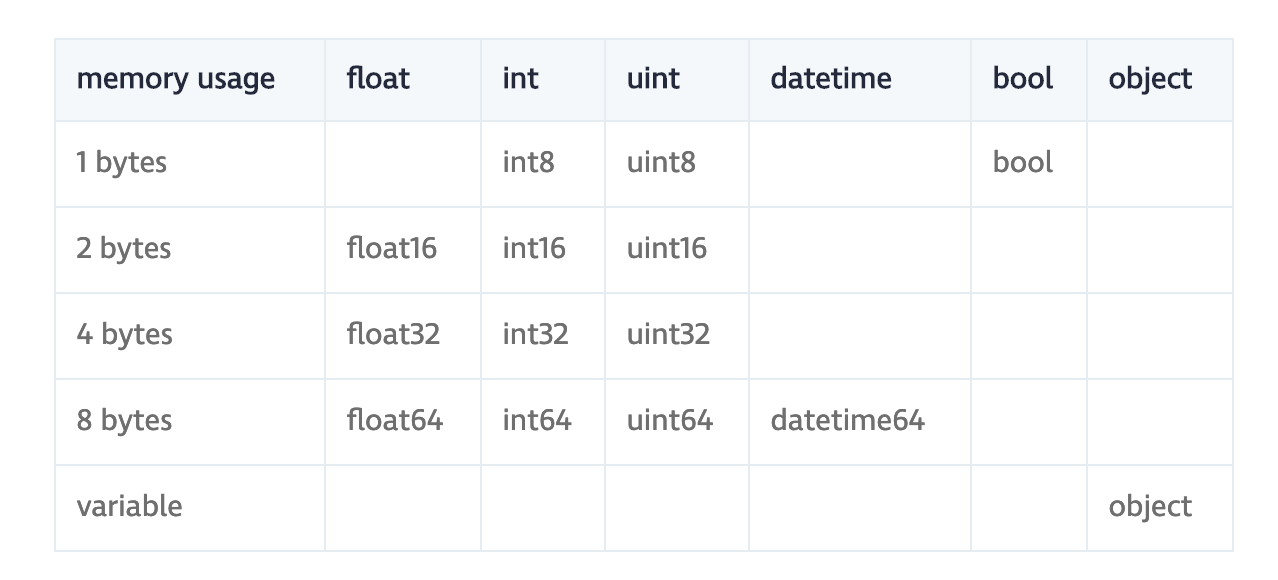Screen dimensions: 1278x580
Task: Click the "uint32" table cell
Action: (x=668, y=335)
